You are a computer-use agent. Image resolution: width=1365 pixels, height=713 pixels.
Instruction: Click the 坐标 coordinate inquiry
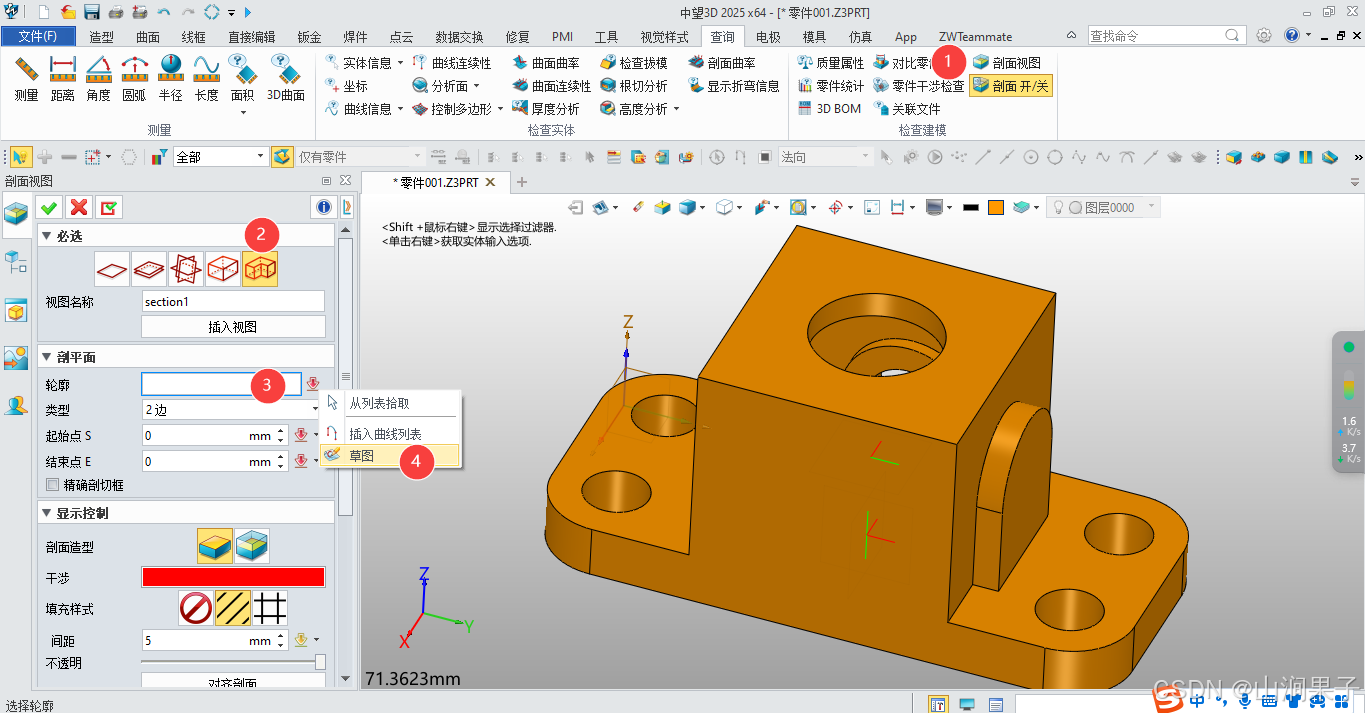(346, 86)
